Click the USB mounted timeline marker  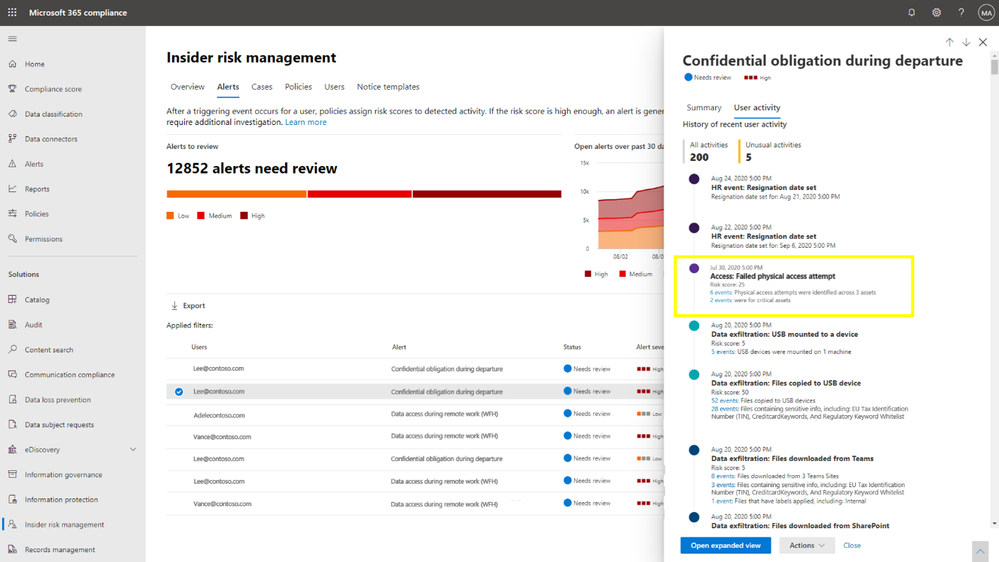click(x=694, y=326)
